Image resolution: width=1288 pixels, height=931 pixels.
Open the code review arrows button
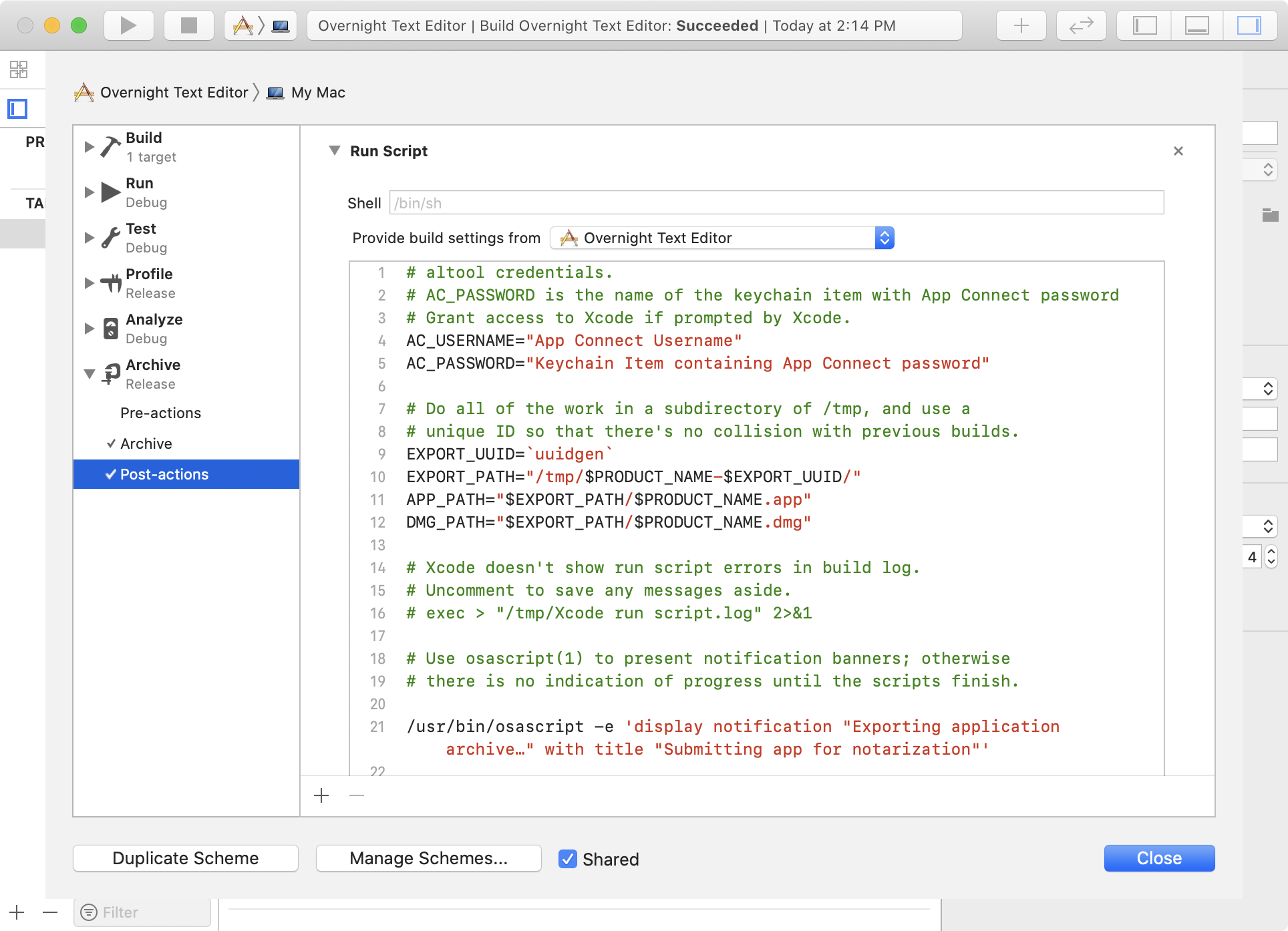coord(1081,25)
